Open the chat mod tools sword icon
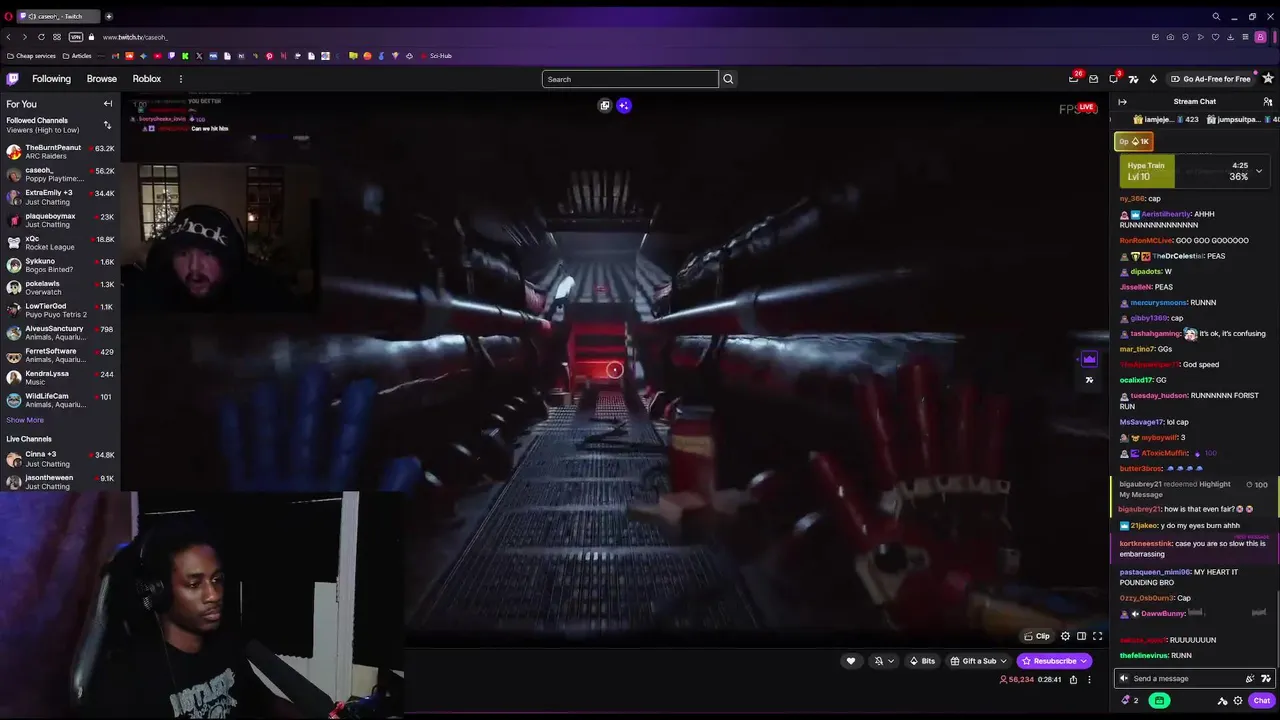Image resolution: width=1280 pixels, height=720 pixels. (1222, 700)
